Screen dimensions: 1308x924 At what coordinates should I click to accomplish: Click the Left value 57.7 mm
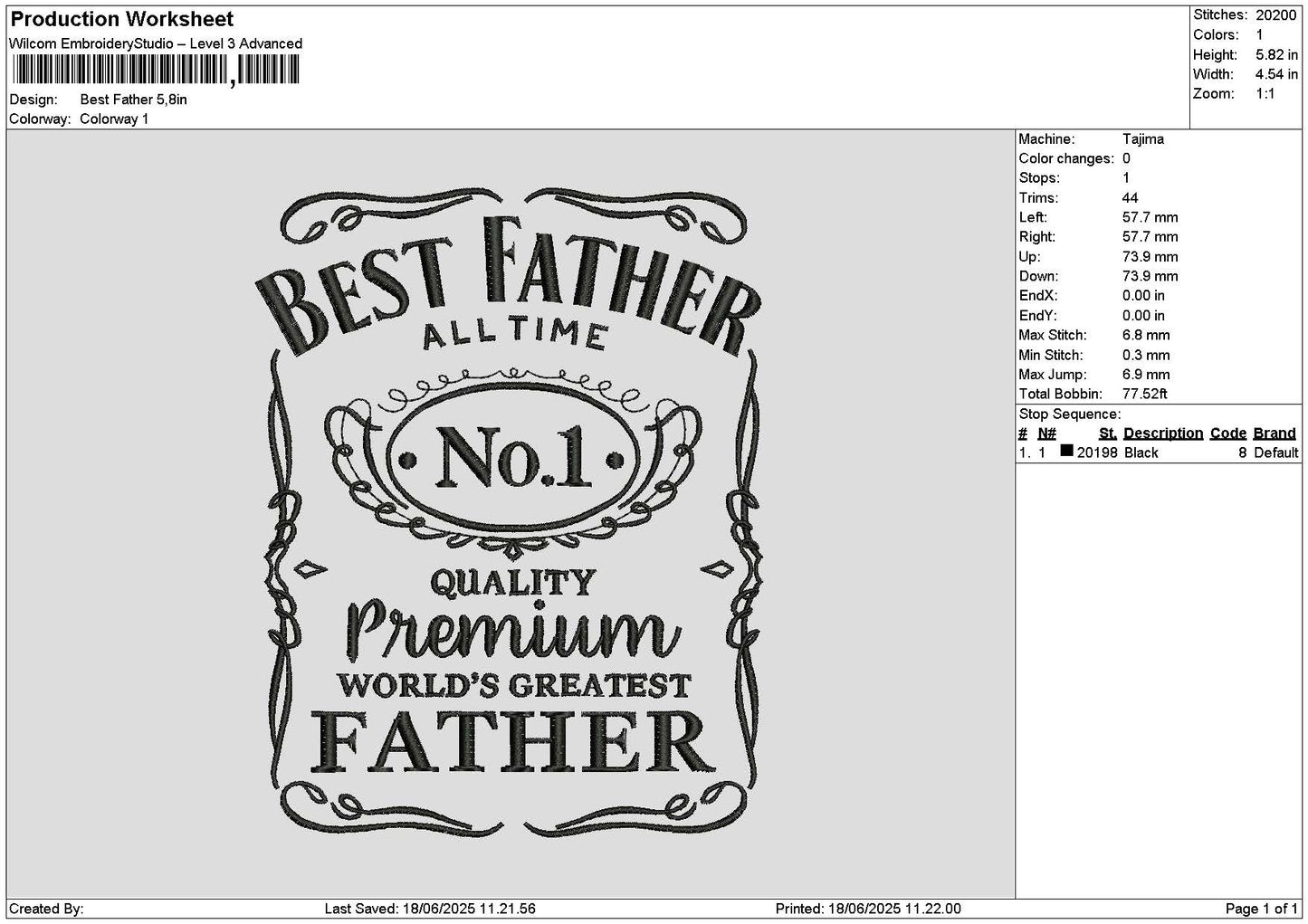1150,218
